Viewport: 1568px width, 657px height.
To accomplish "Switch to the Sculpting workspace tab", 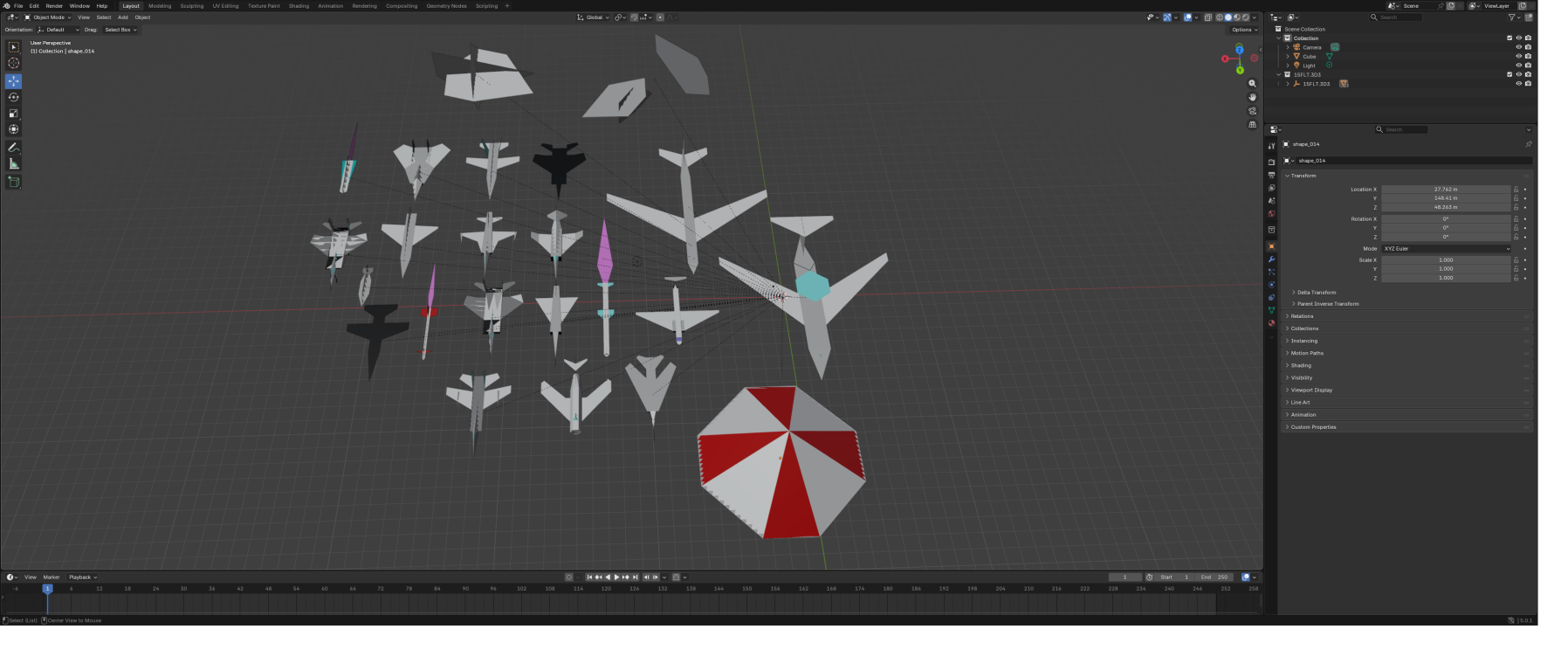I will pos(191,6).
